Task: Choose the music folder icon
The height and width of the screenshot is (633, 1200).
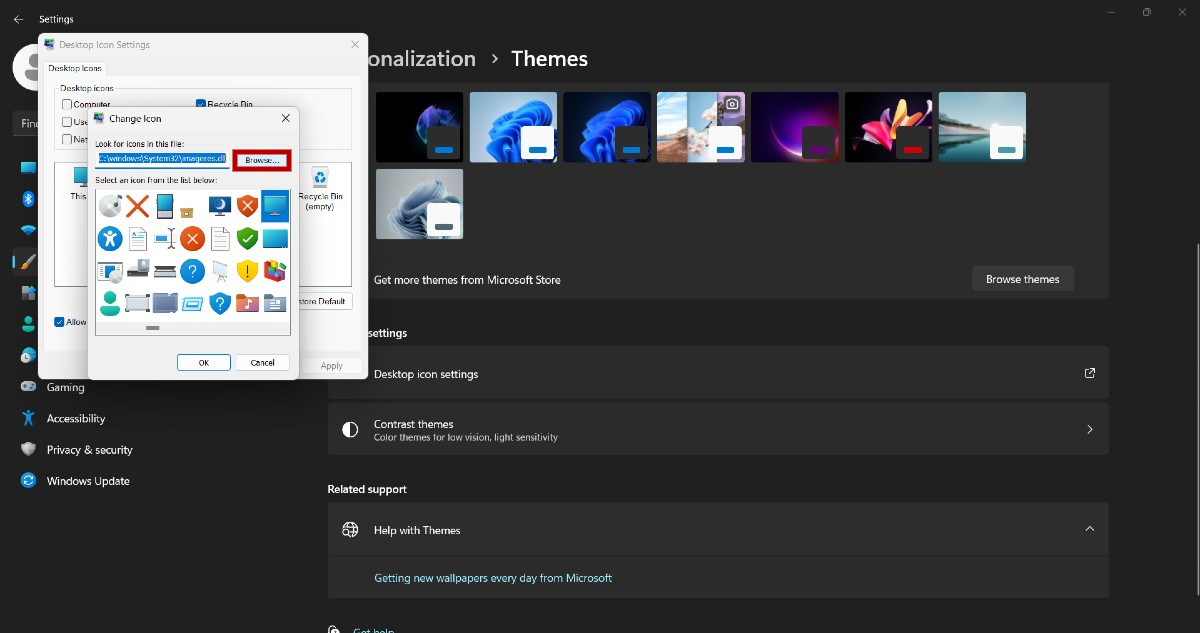Action: pos(247,303)
